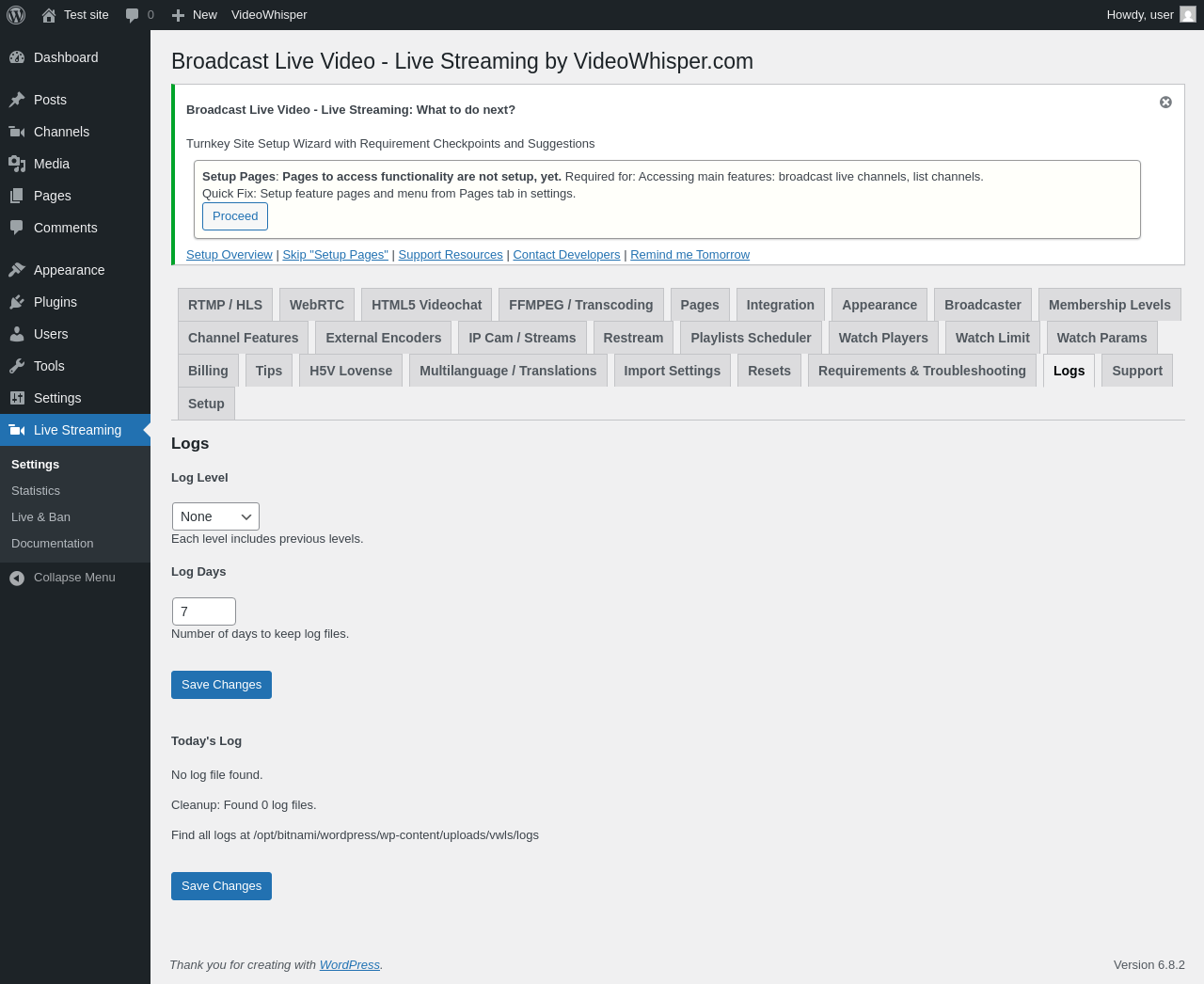Screen dimensions: 1204x984
Task: Open the Watch Params tab
Action: point(1101,338)
